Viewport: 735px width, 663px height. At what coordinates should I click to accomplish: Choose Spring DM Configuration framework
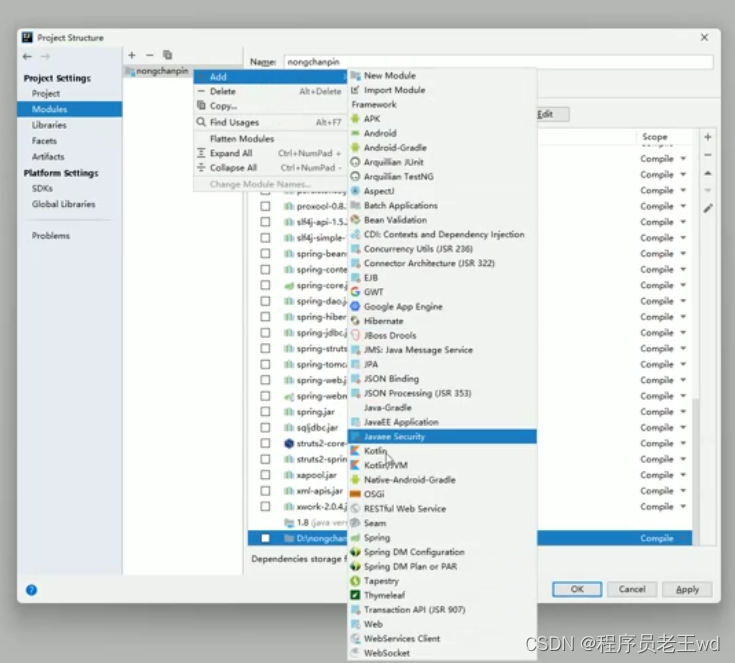click(x=442, y=552)
